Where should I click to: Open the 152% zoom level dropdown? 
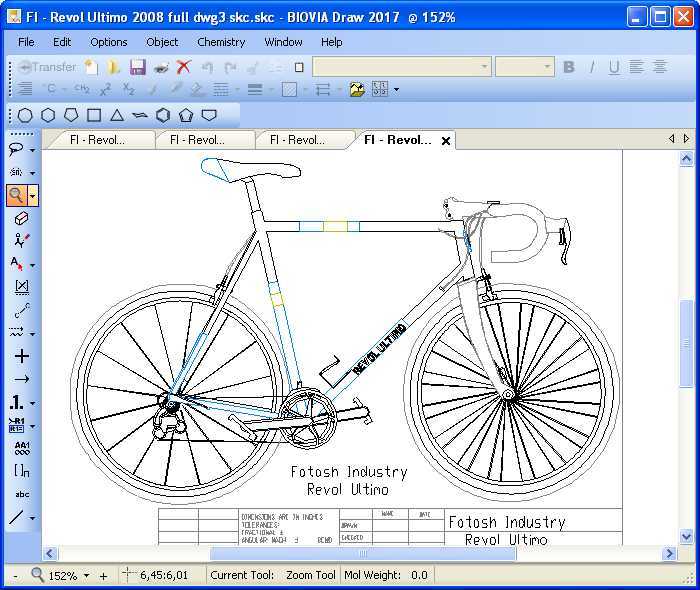(86, 576)
